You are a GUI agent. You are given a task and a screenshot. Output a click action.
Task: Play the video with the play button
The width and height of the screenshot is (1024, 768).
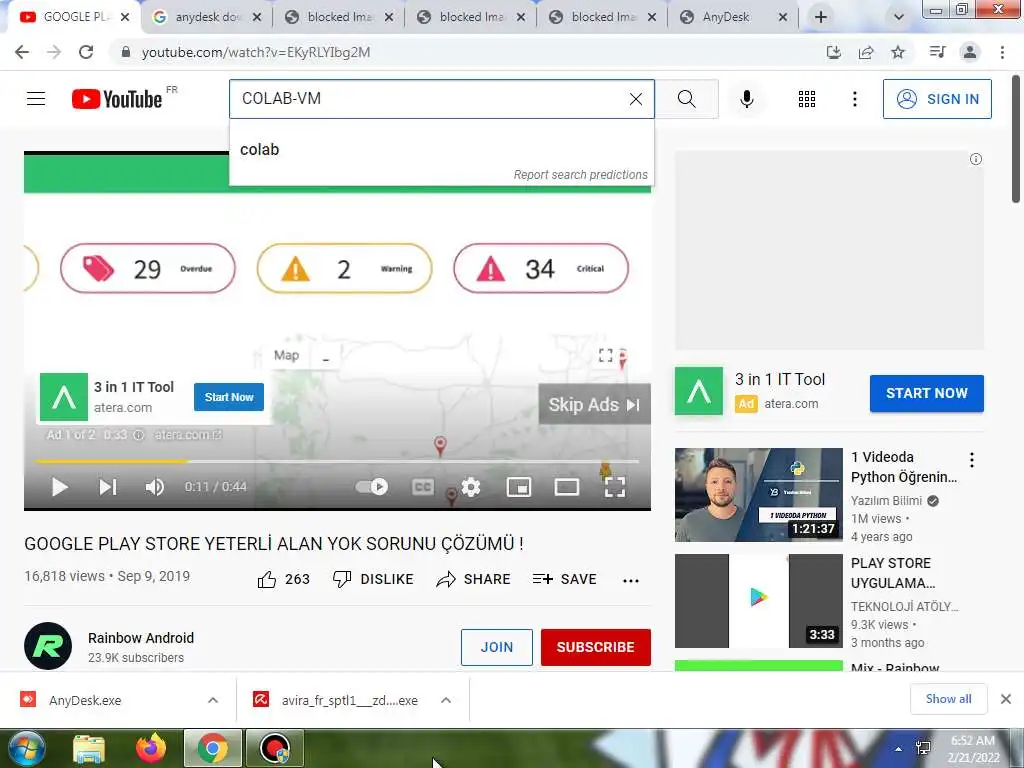coord(59,487)
